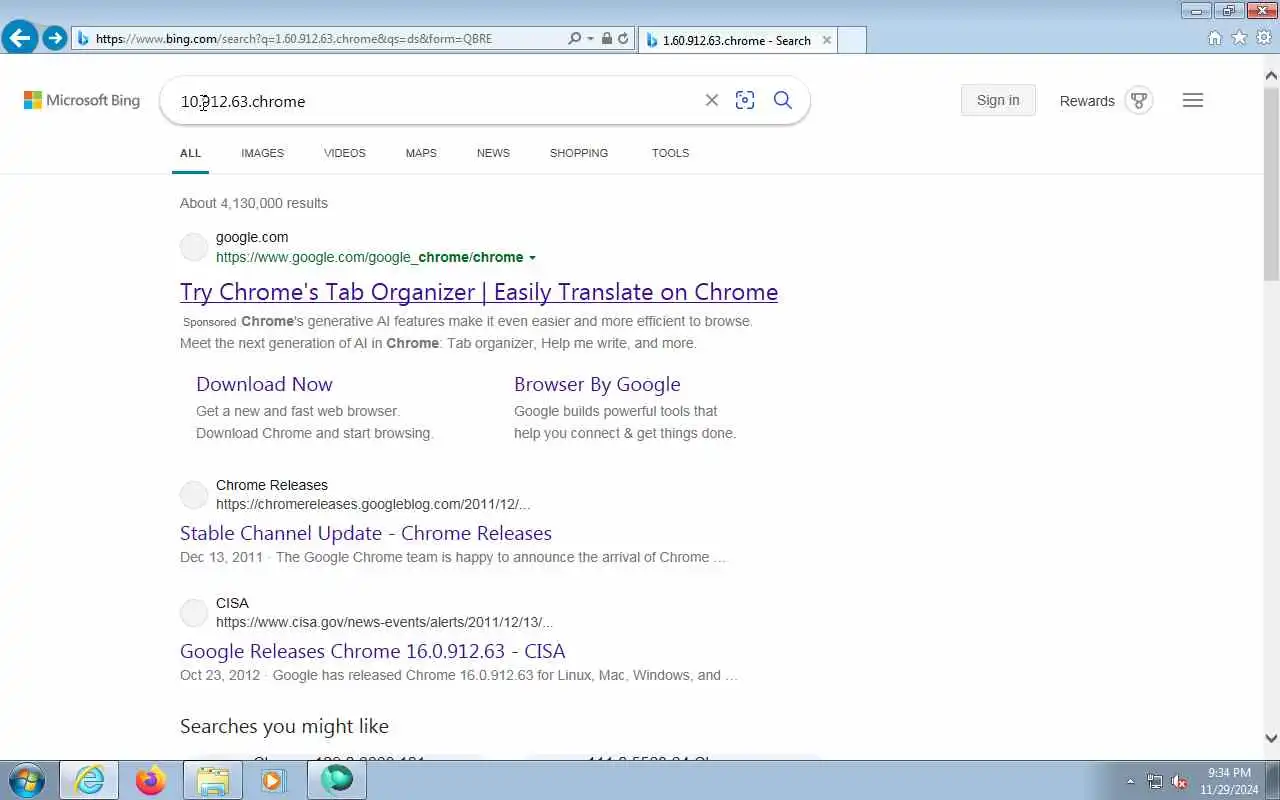Open the TOOLS search options
The height and width of the screenshot is (800, 1280).
670,153
